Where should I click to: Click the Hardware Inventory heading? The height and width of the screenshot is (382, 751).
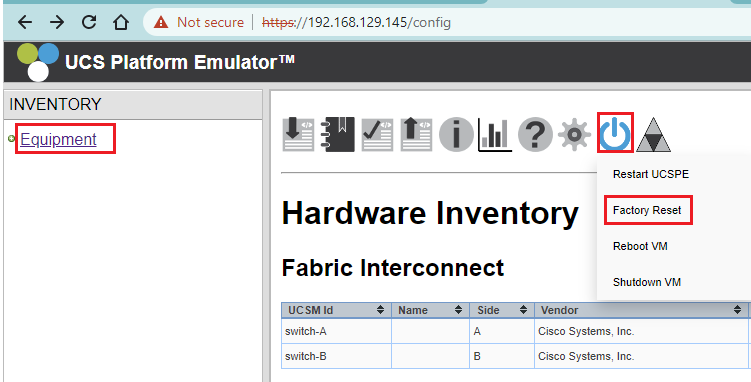pos(430,213)
